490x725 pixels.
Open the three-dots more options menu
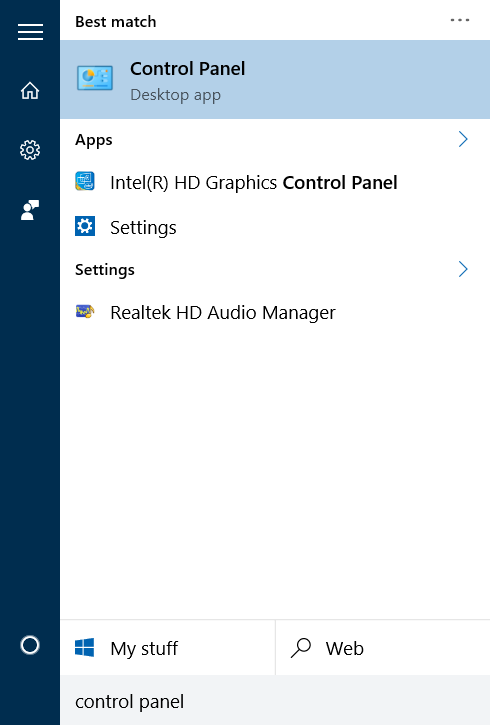point(460,20)
